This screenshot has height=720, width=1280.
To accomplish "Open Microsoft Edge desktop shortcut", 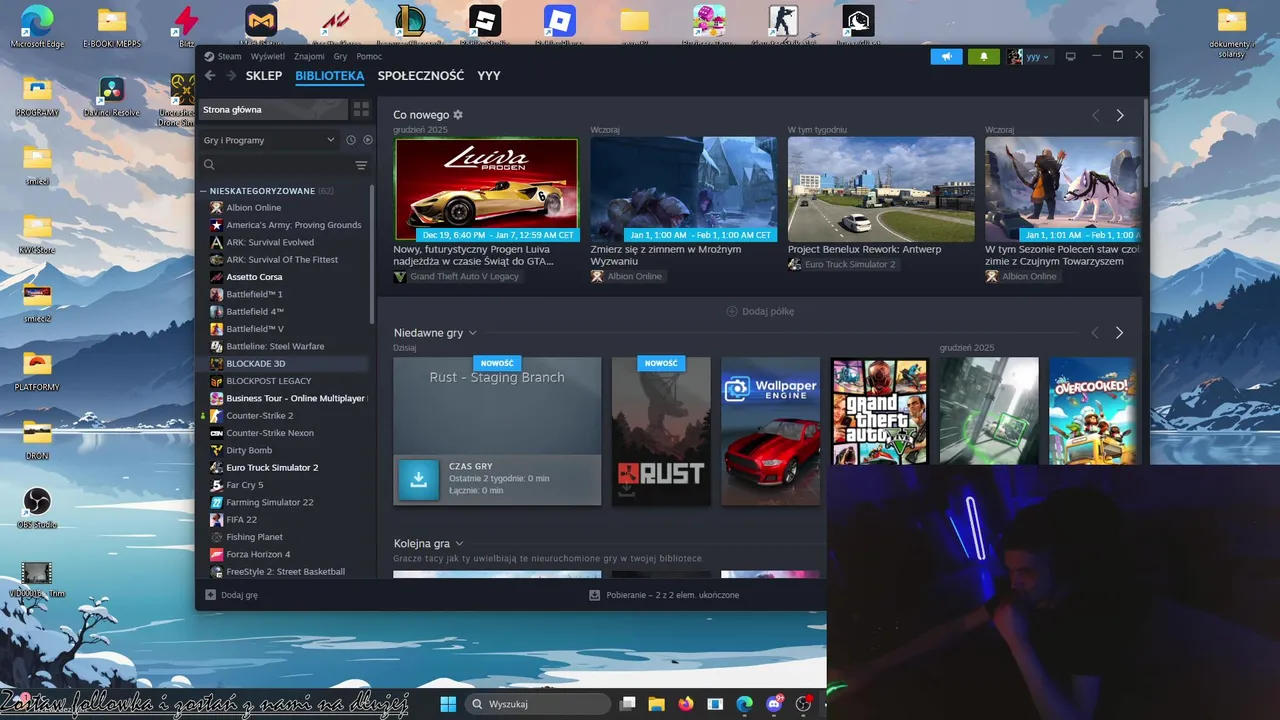I will coord(37,27).
